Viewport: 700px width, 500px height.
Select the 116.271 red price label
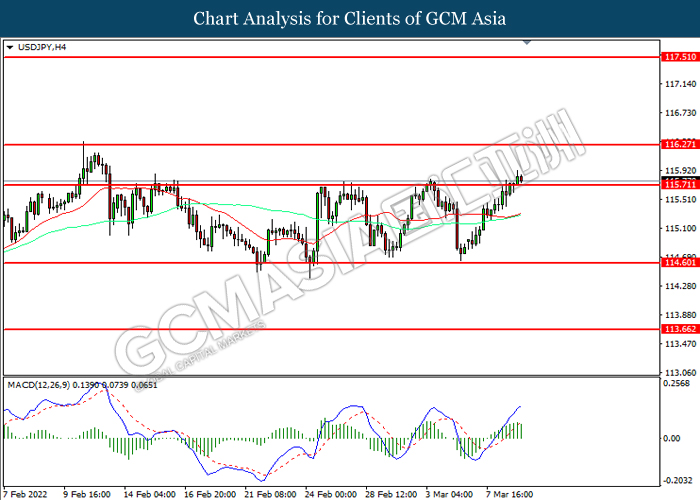click(680, 145)
